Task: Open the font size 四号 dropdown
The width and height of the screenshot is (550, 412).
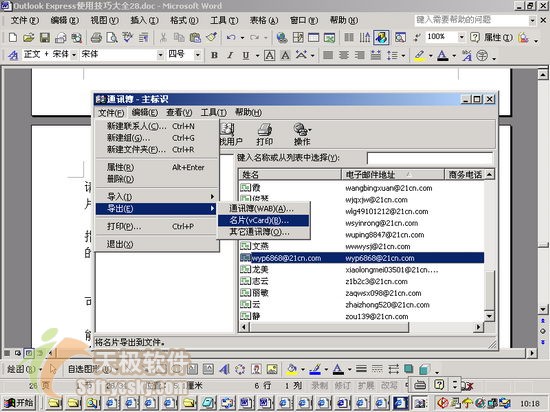Action: 198,55
